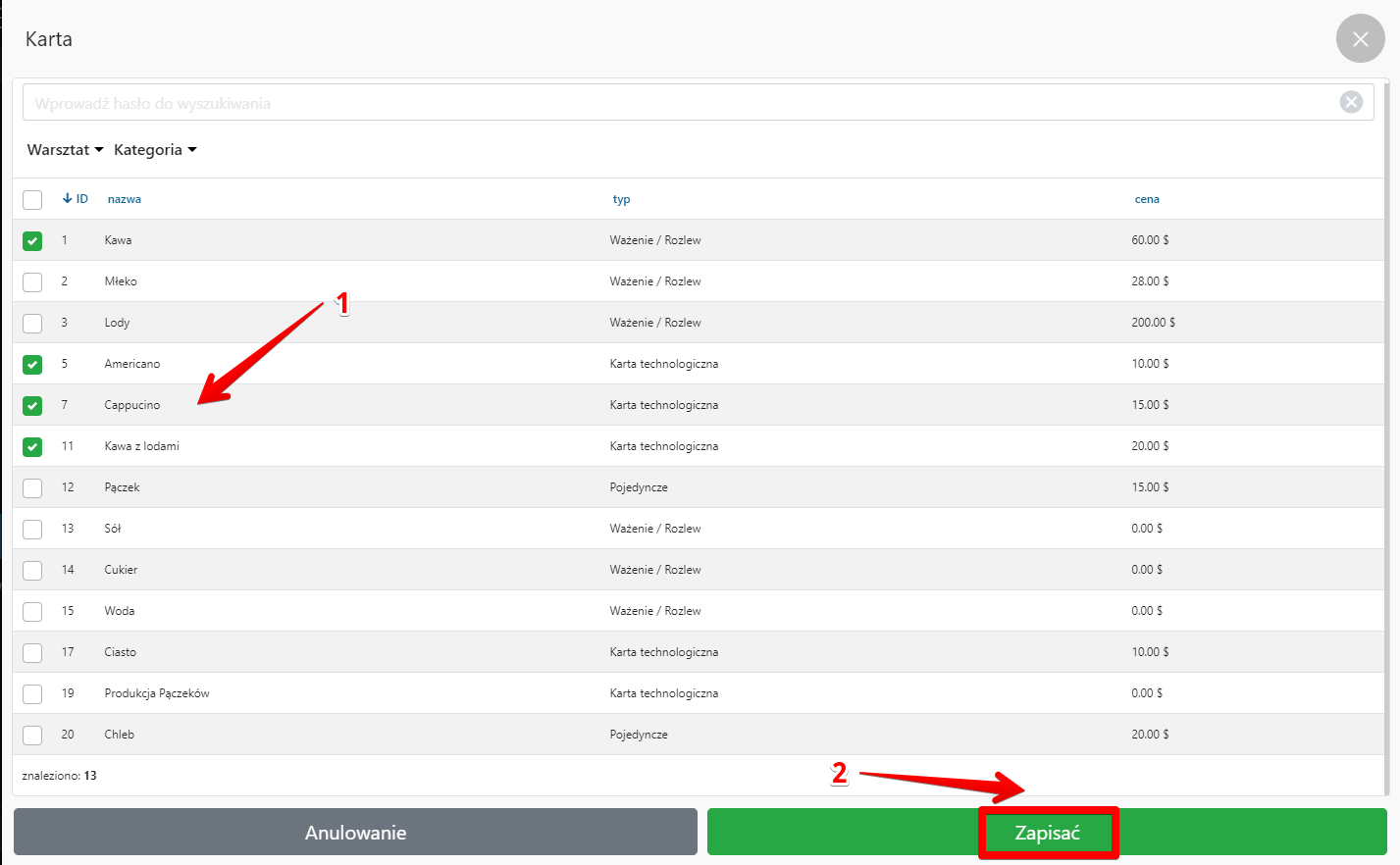Screen dimensions: 1400x865
Task: Close the Karta dialog with X button
Action: (x=1360, y=39)
